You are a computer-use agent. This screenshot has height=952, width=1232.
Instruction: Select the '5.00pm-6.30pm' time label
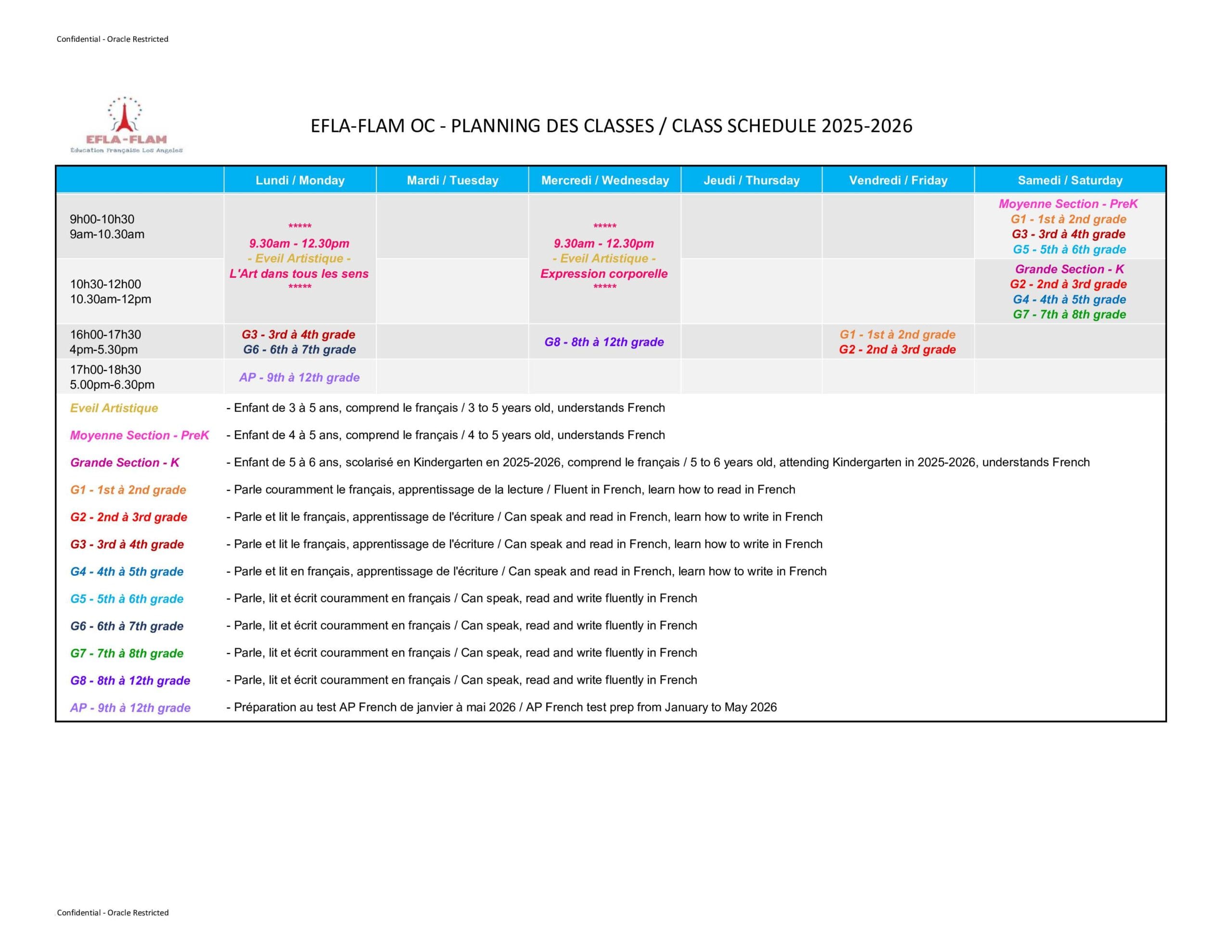tap(112, 384)
